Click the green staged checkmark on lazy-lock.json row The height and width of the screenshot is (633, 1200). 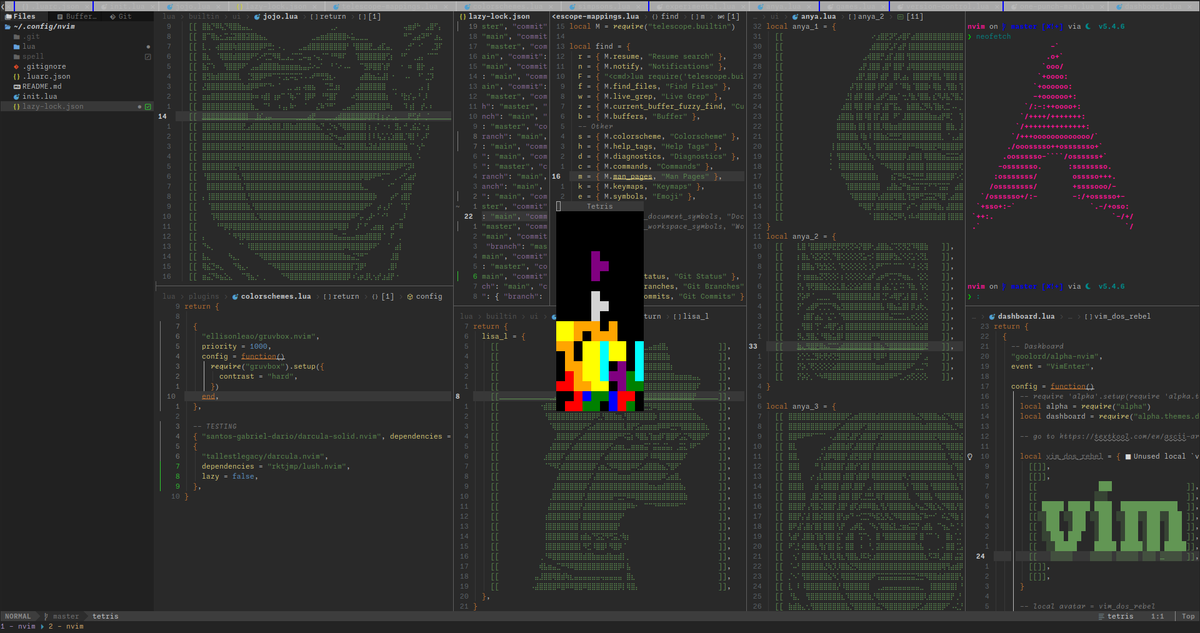click(x=148, y=107)
